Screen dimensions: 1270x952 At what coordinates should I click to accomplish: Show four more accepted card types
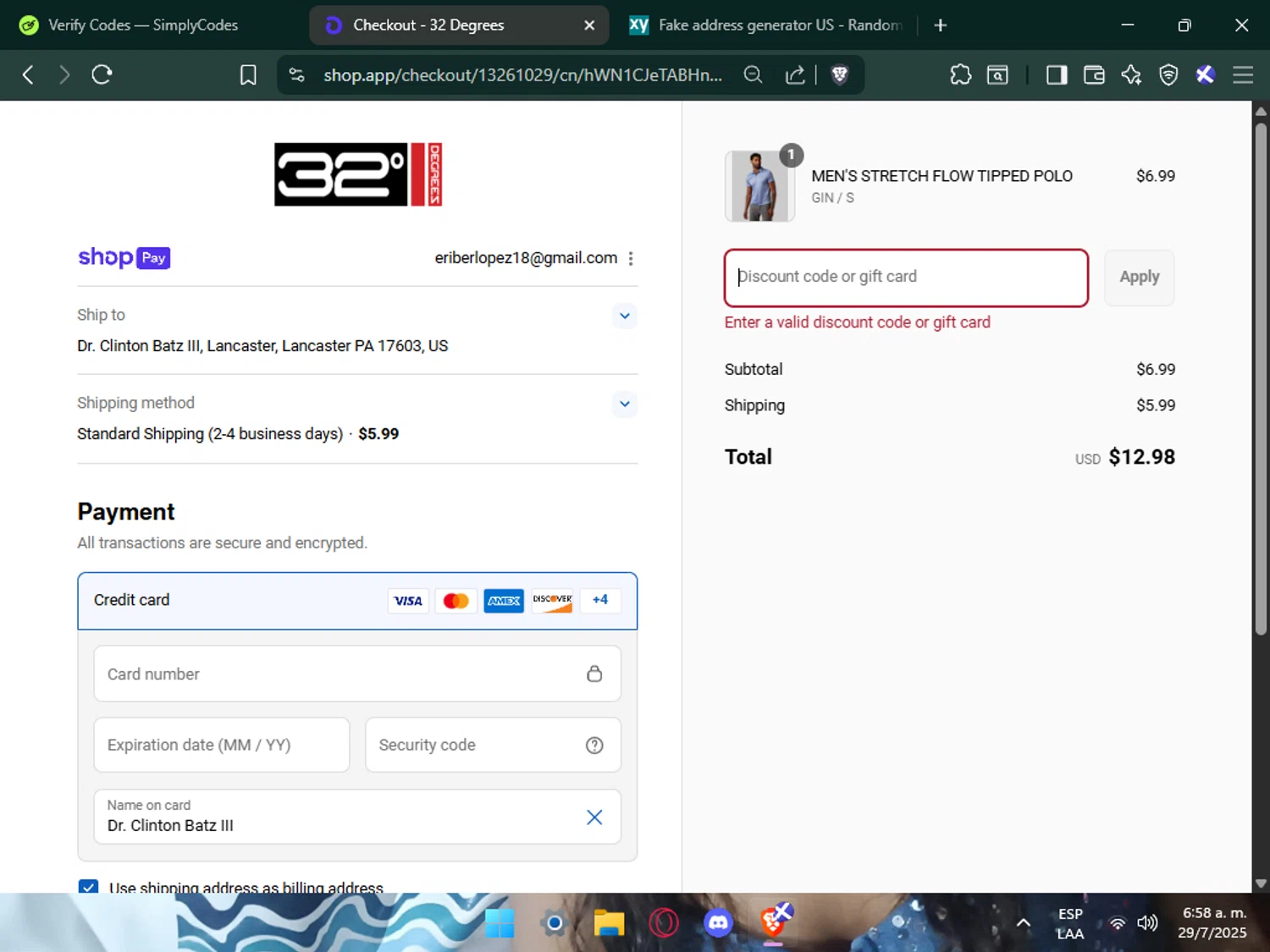(x=599, y=600)
